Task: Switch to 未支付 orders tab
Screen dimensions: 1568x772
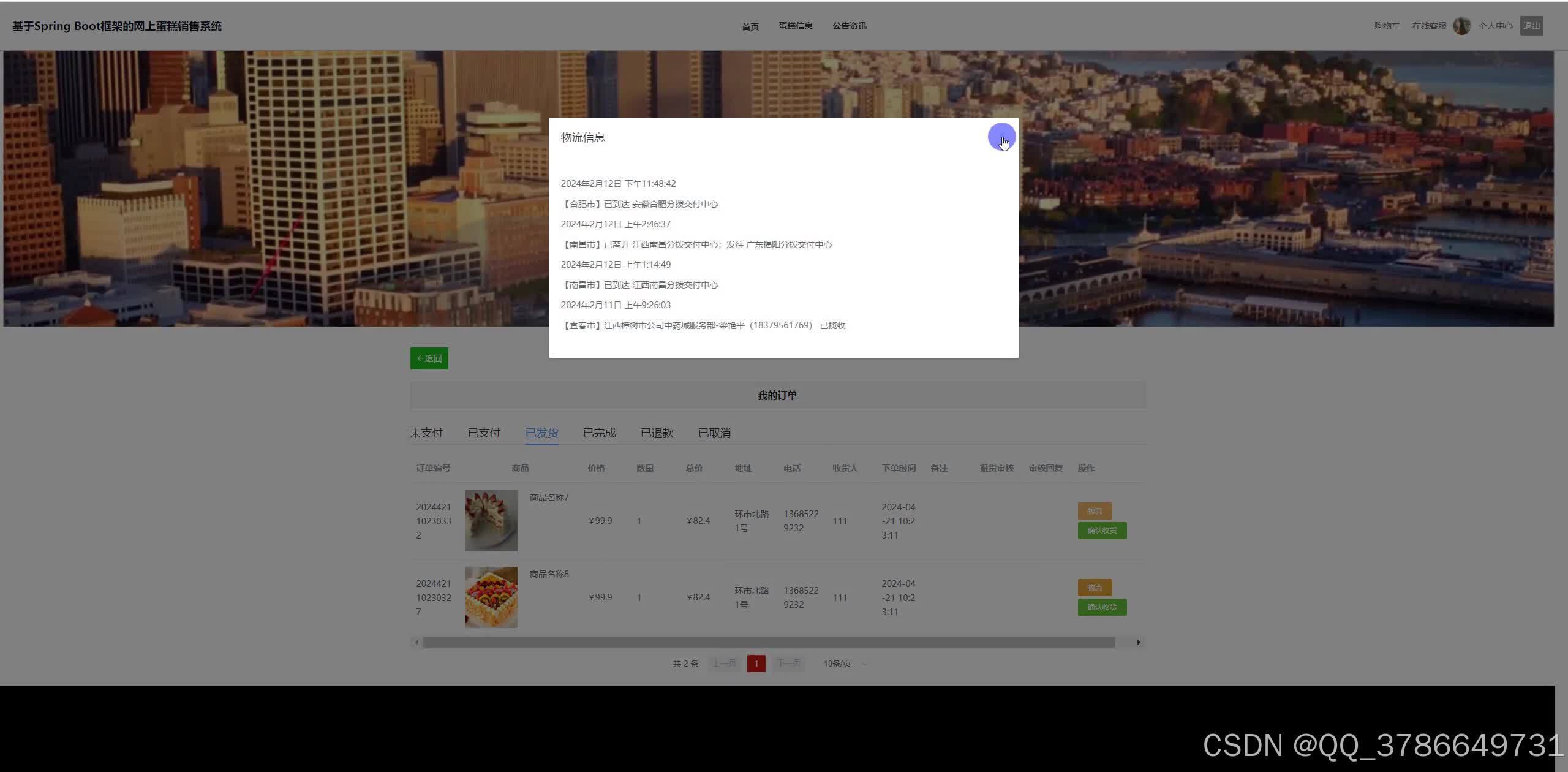Action: (426, 433)
